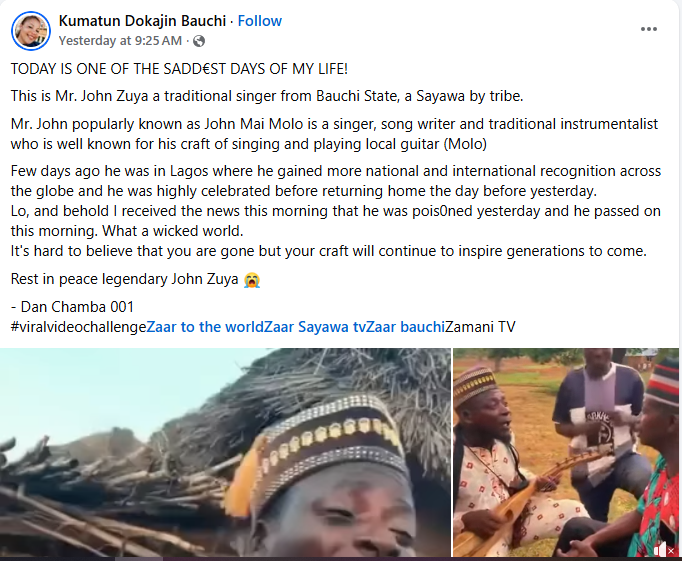Open the three-dot post options menu

click(x=650, y=28)
